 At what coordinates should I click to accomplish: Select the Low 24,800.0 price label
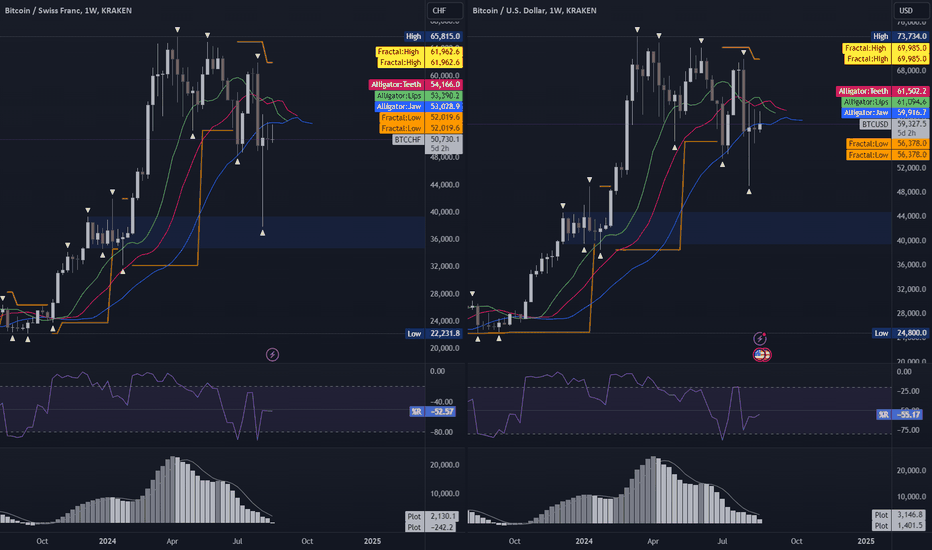pos(900,333)
